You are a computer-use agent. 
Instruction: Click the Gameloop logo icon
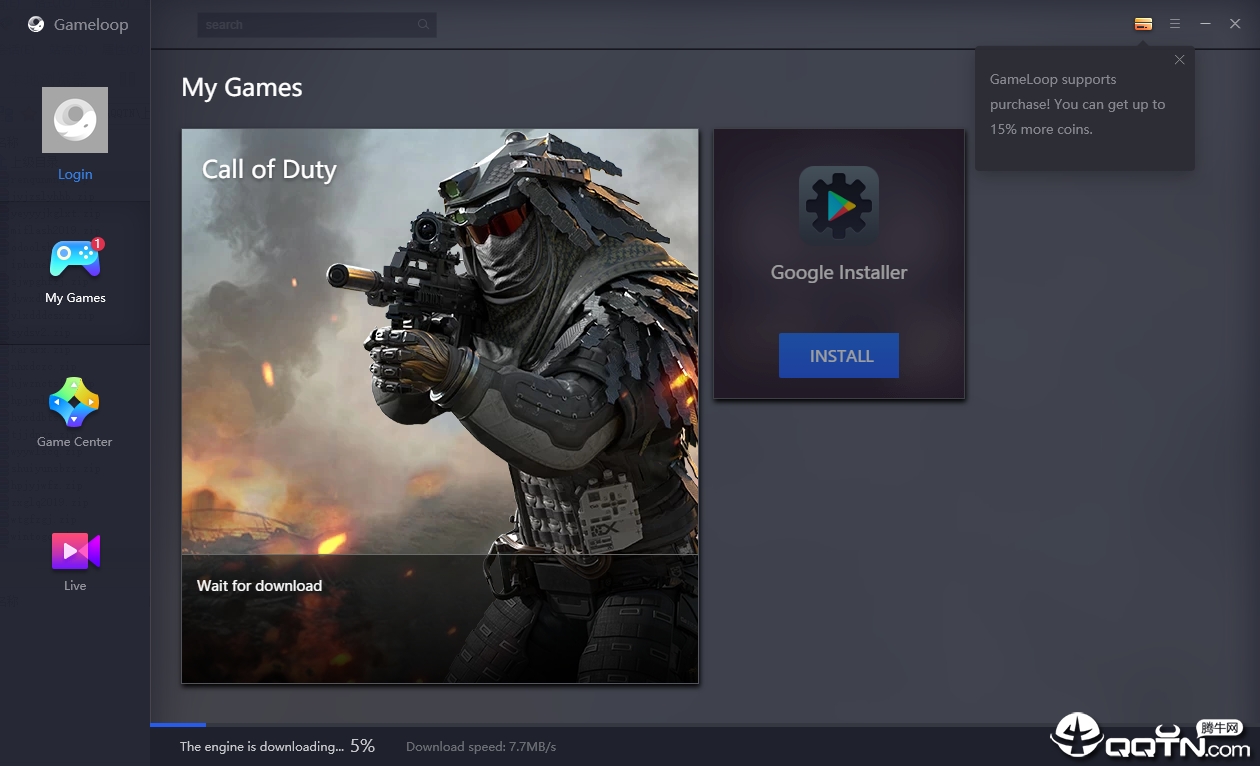[x=36, y=24]
